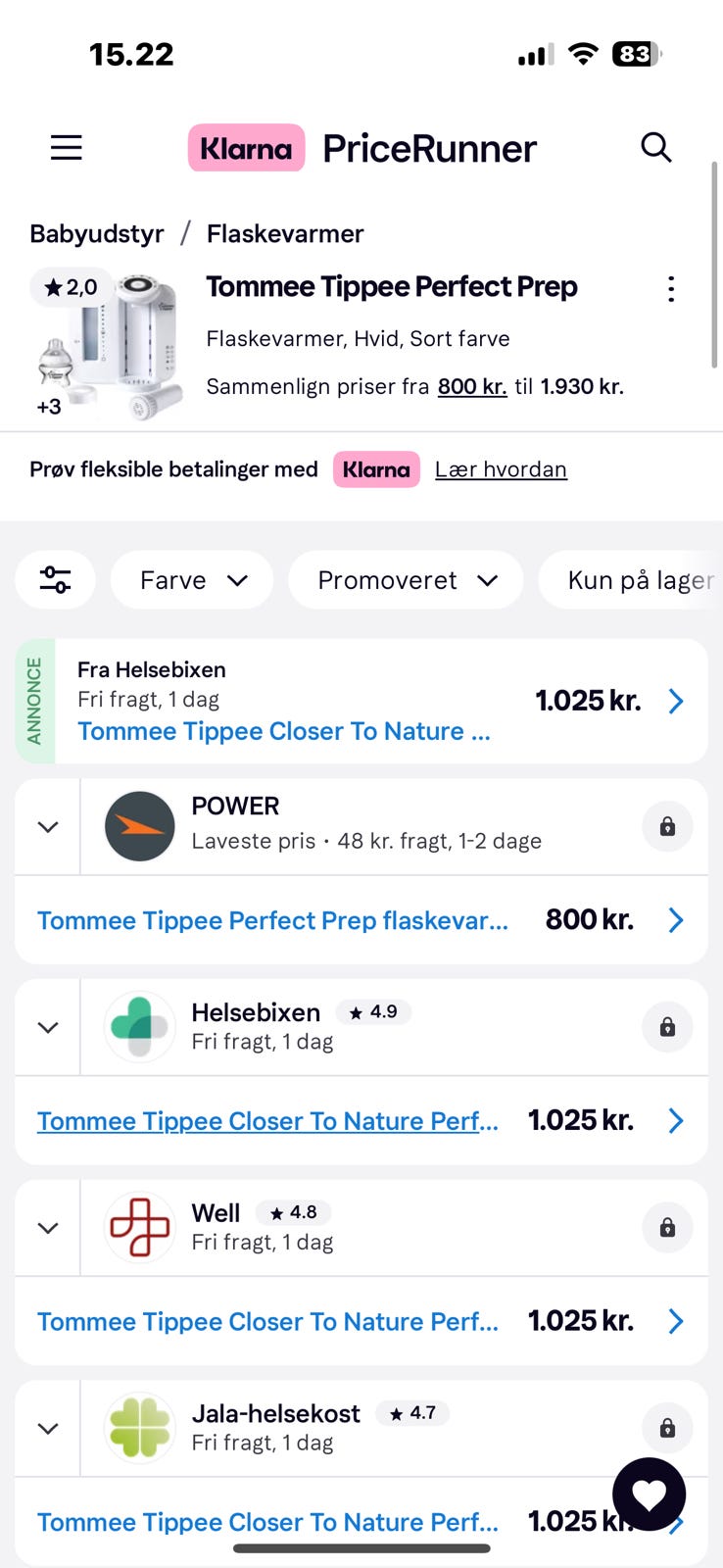Go to Flaskevarmer breadcrumb category
Viewport: 723px width, 1568px height.
pyautogui.click(x=285, y=234)
